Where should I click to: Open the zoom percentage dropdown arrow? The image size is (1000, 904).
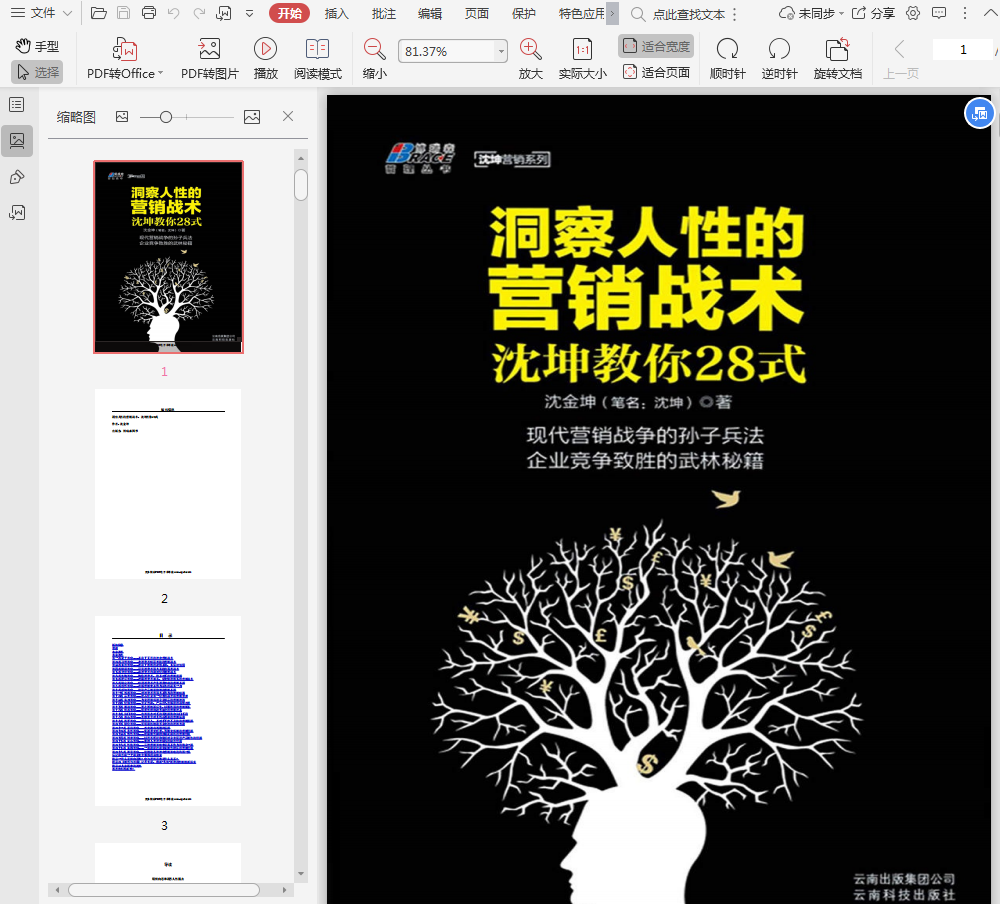(x=501, y=51)
